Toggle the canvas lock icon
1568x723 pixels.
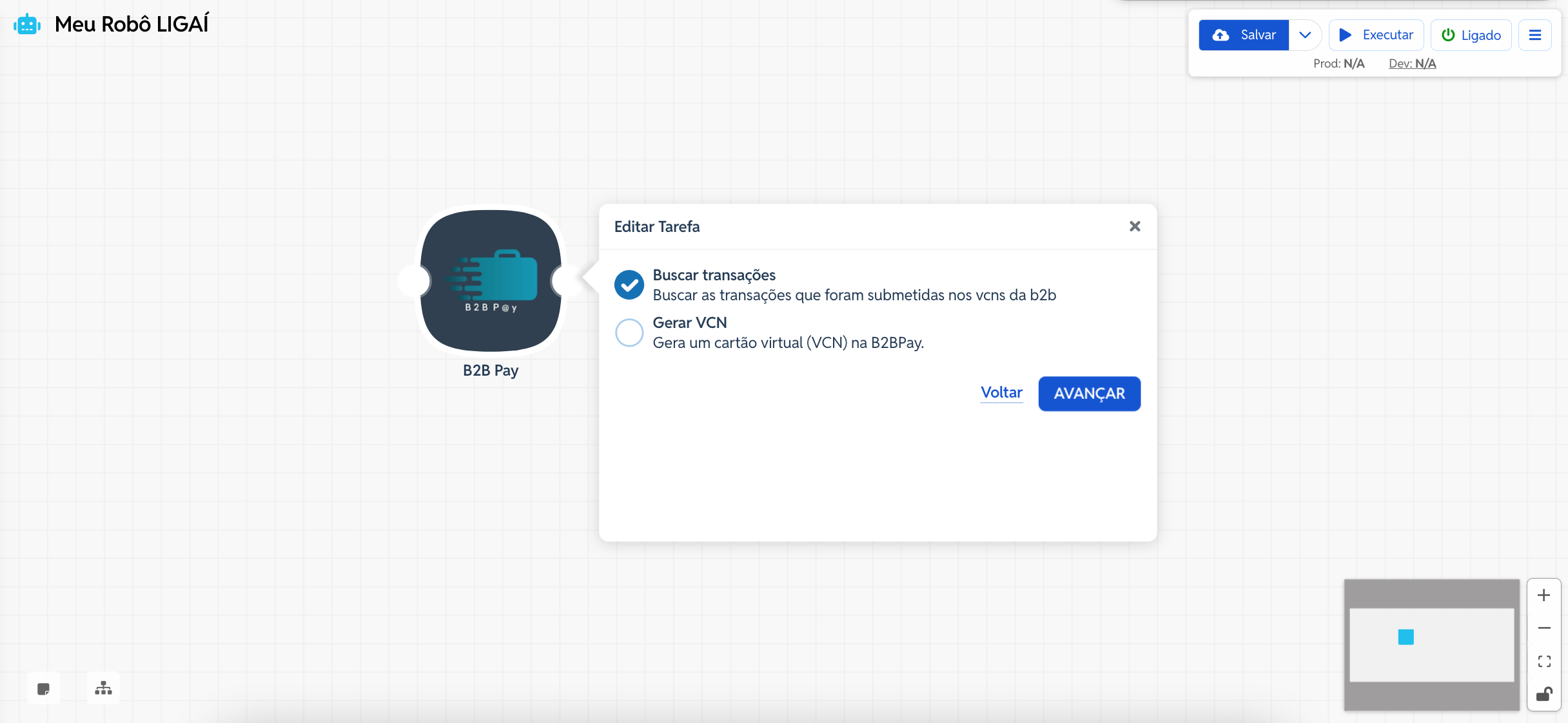1543,695
